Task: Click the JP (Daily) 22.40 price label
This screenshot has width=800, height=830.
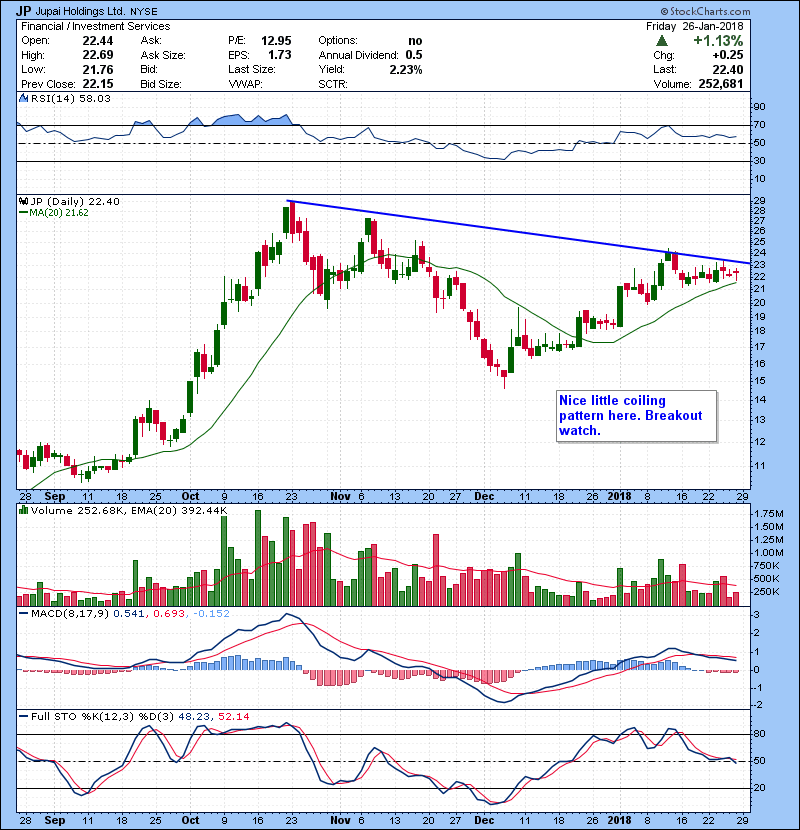Action: coord(75,202)
